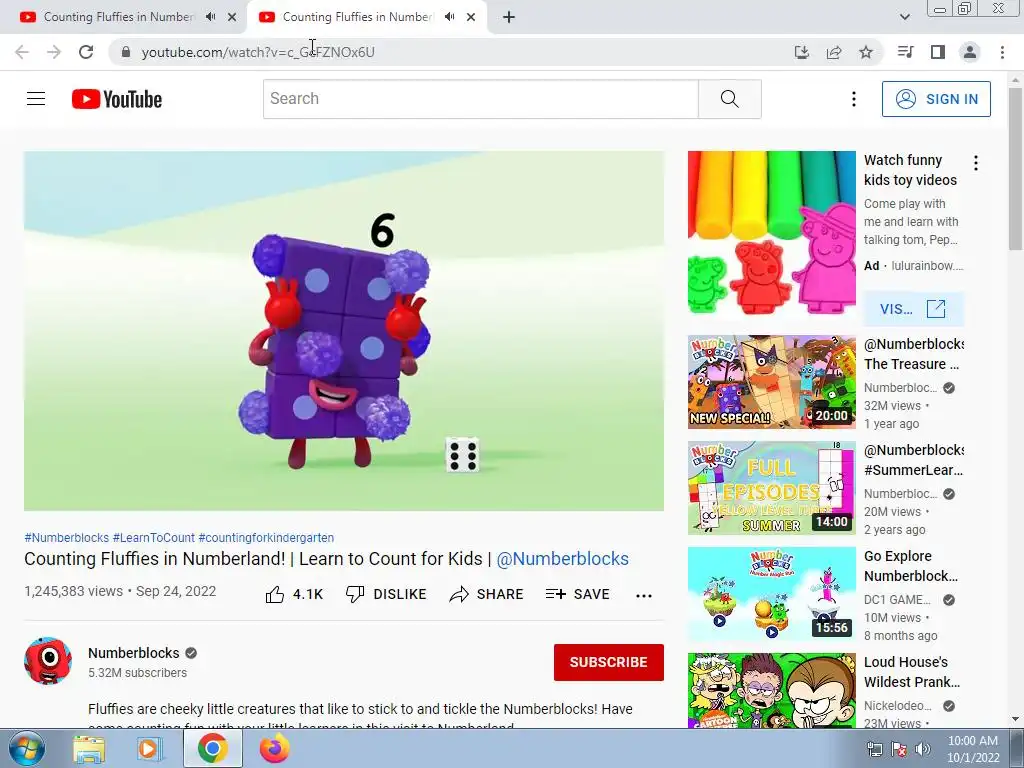Click the Numberblocks channel name
The width and height of the screenshot is (1024, 768).
click(x=134, y=653)
